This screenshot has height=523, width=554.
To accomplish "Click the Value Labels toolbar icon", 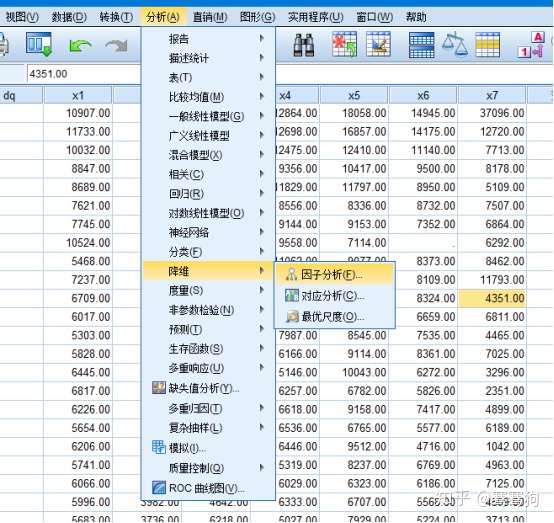I will (531, 45).
